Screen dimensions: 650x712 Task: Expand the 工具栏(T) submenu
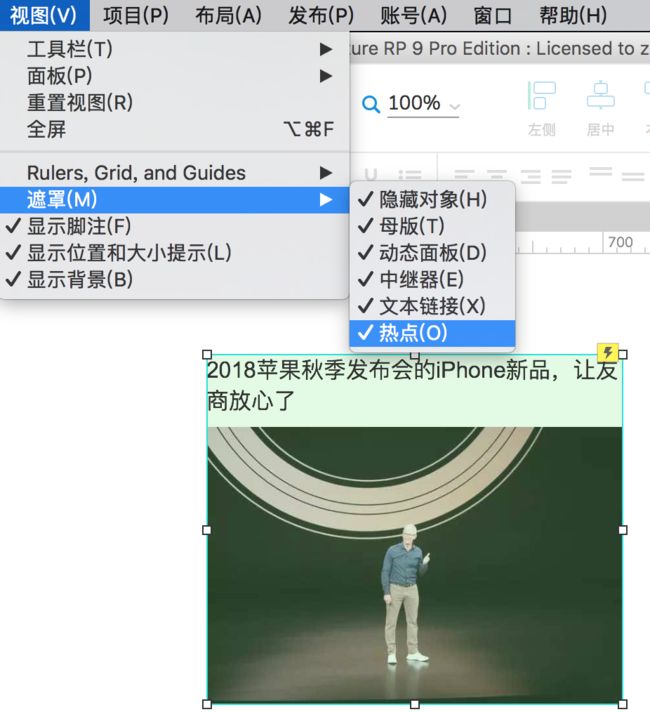(174, 49)
